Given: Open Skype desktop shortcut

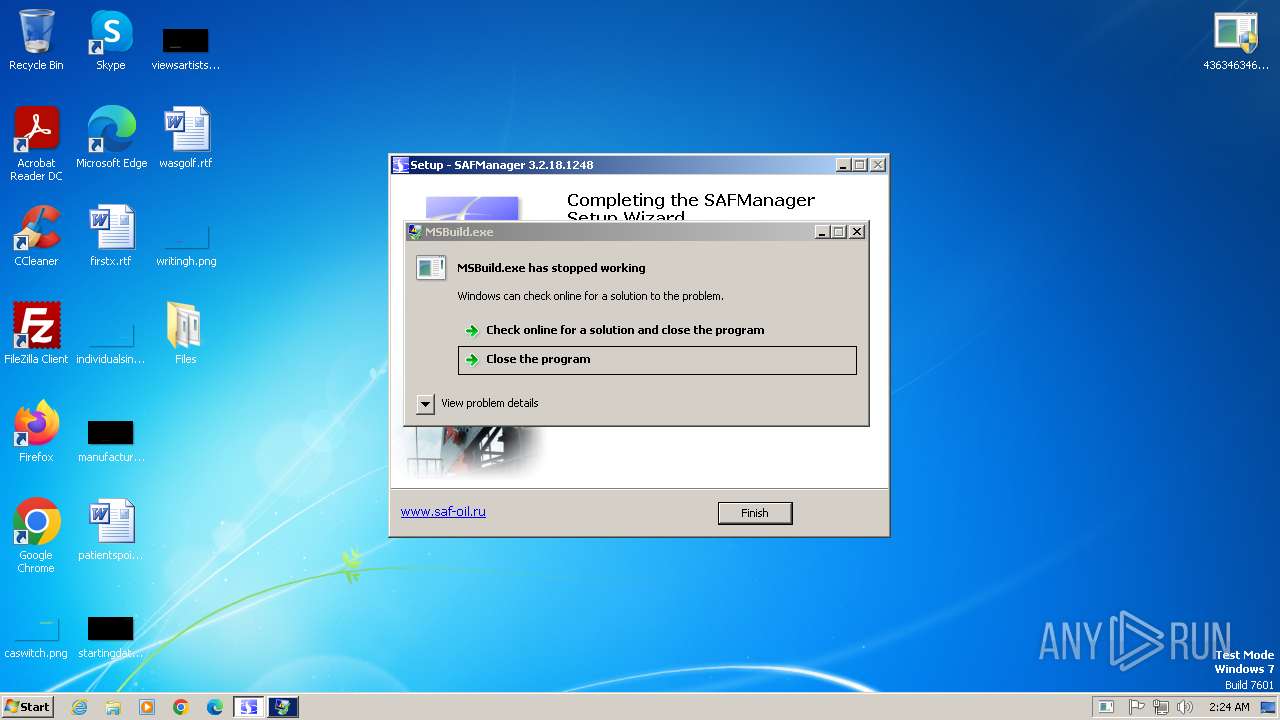Looking at the screenshot, I should coord(110,40).
